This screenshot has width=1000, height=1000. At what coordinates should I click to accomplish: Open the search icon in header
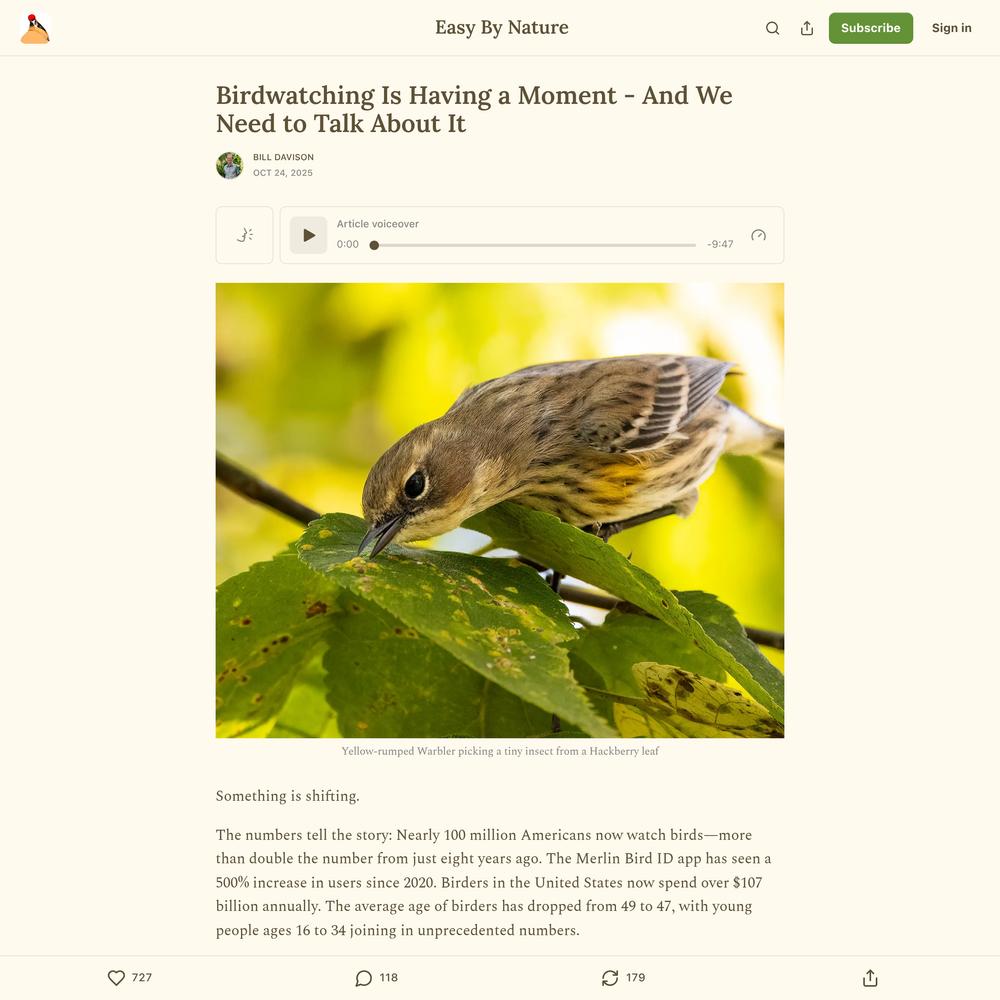[772, 28]
